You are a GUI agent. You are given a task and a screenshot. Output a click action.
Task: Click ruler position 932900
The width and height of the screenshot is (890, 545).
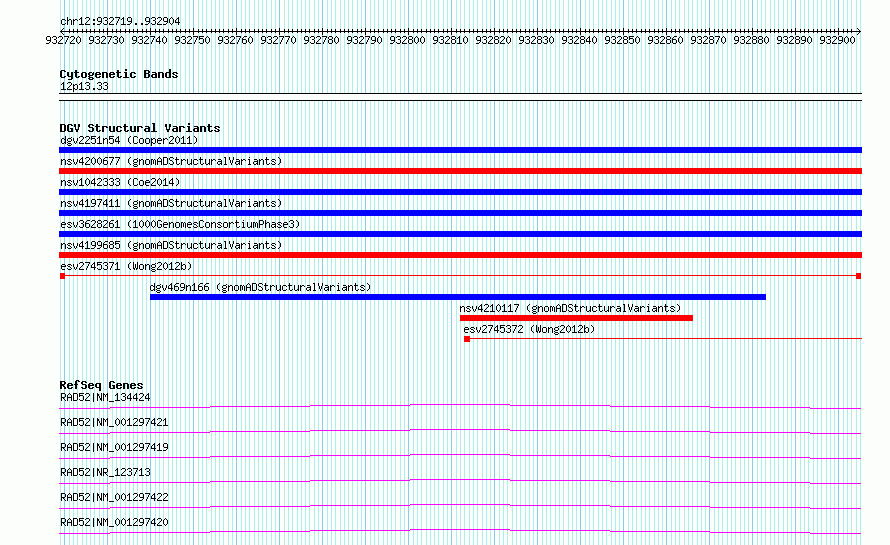pyautogui.click(x=837, y=40)
